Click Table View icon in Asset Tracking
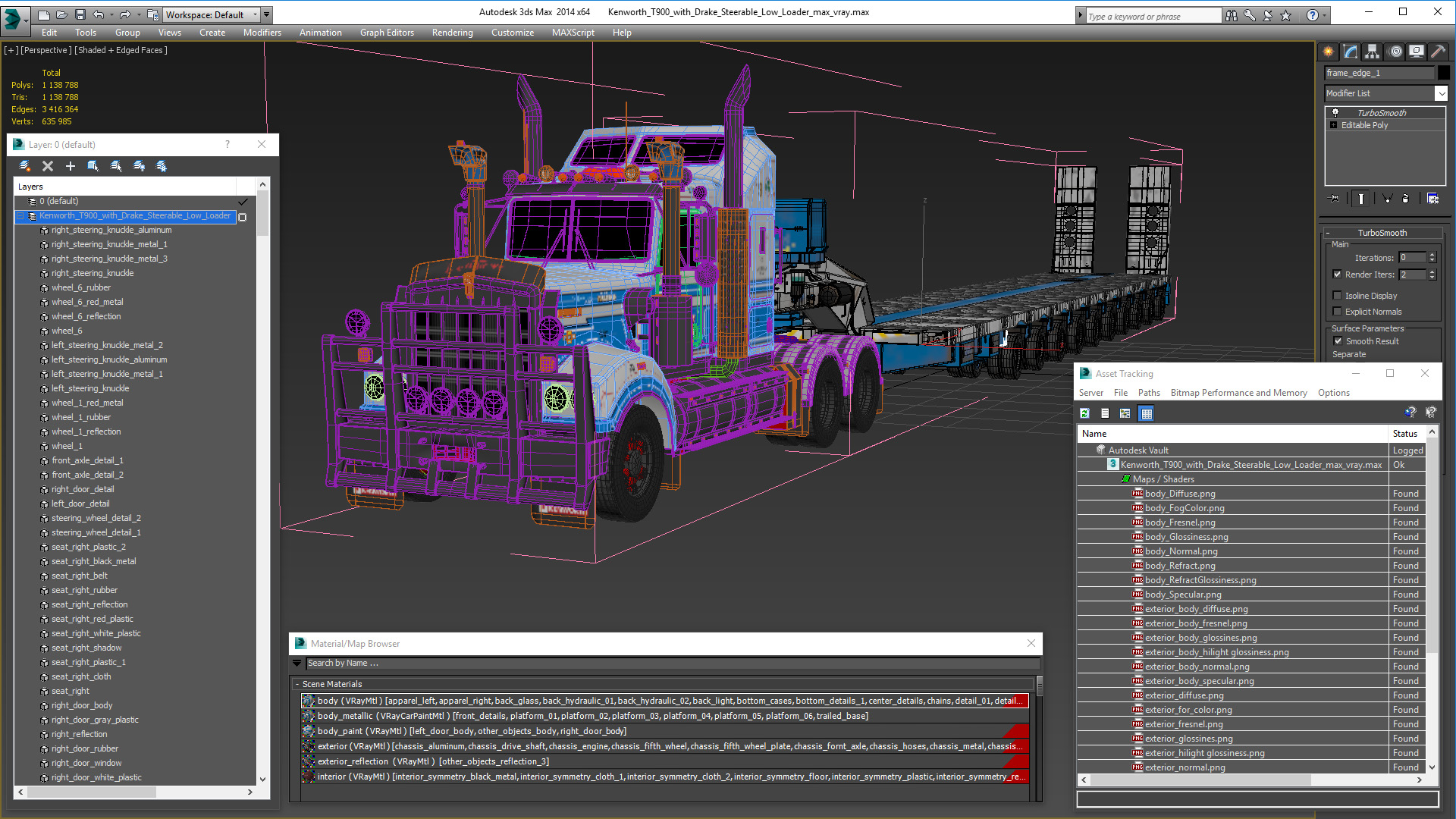Screen dimensions: 1456x819 coord(1147,413)
